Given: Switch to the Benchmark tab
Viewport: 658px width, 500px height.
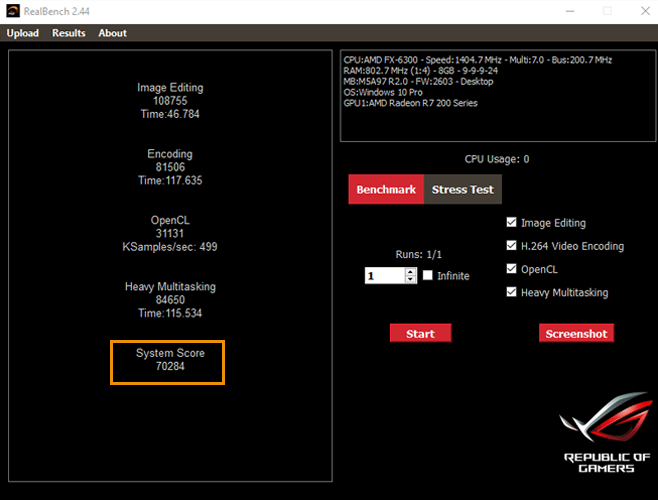Looking at the screenshot, I should [386, 189].
